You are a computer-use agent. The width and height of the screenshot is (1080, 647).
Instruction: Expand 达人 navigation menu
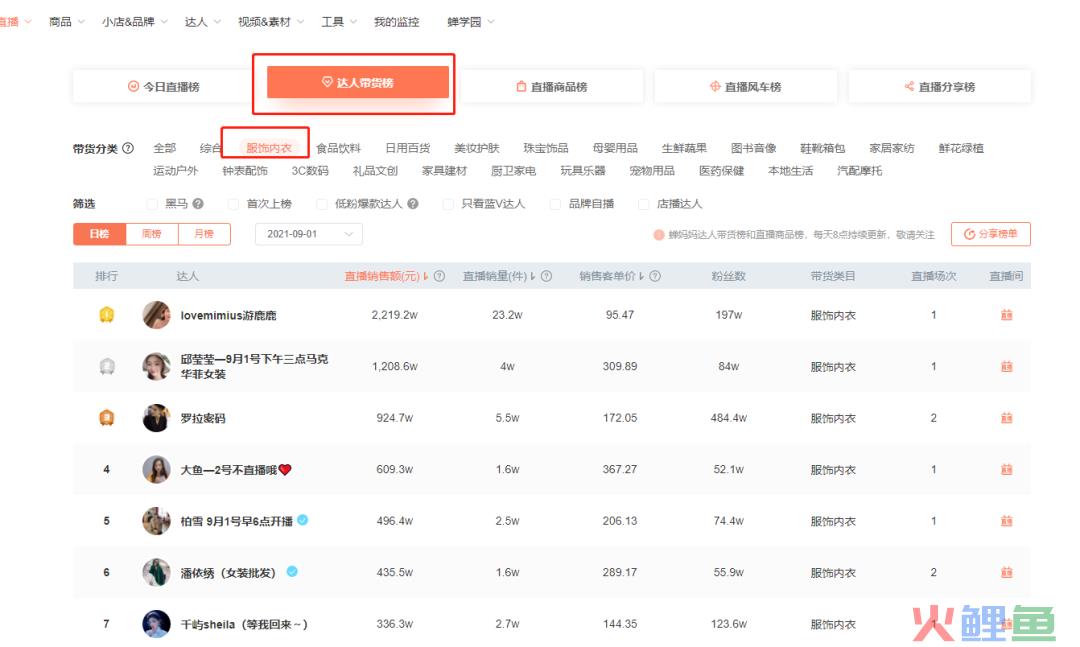[x=202, y=22]
